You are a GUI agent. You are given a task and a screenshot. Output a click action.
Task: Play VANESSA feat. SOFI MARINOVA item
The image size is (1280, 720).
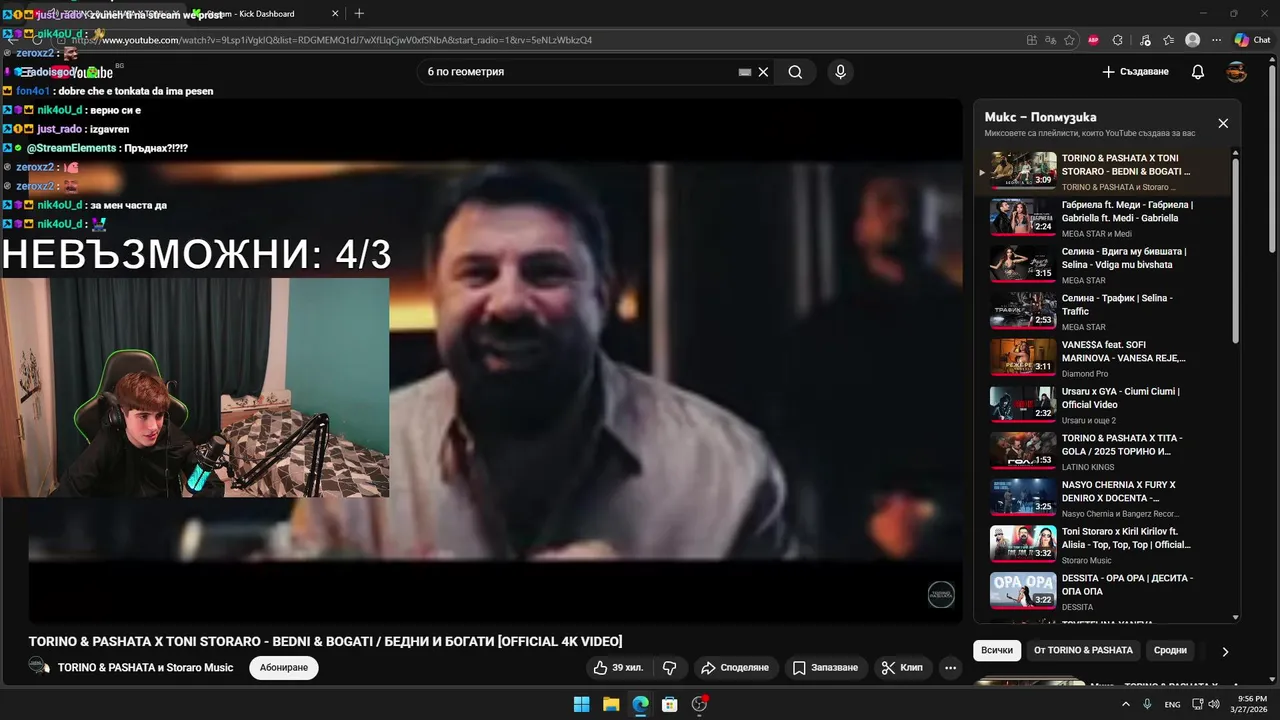[x=1104, y=358]
